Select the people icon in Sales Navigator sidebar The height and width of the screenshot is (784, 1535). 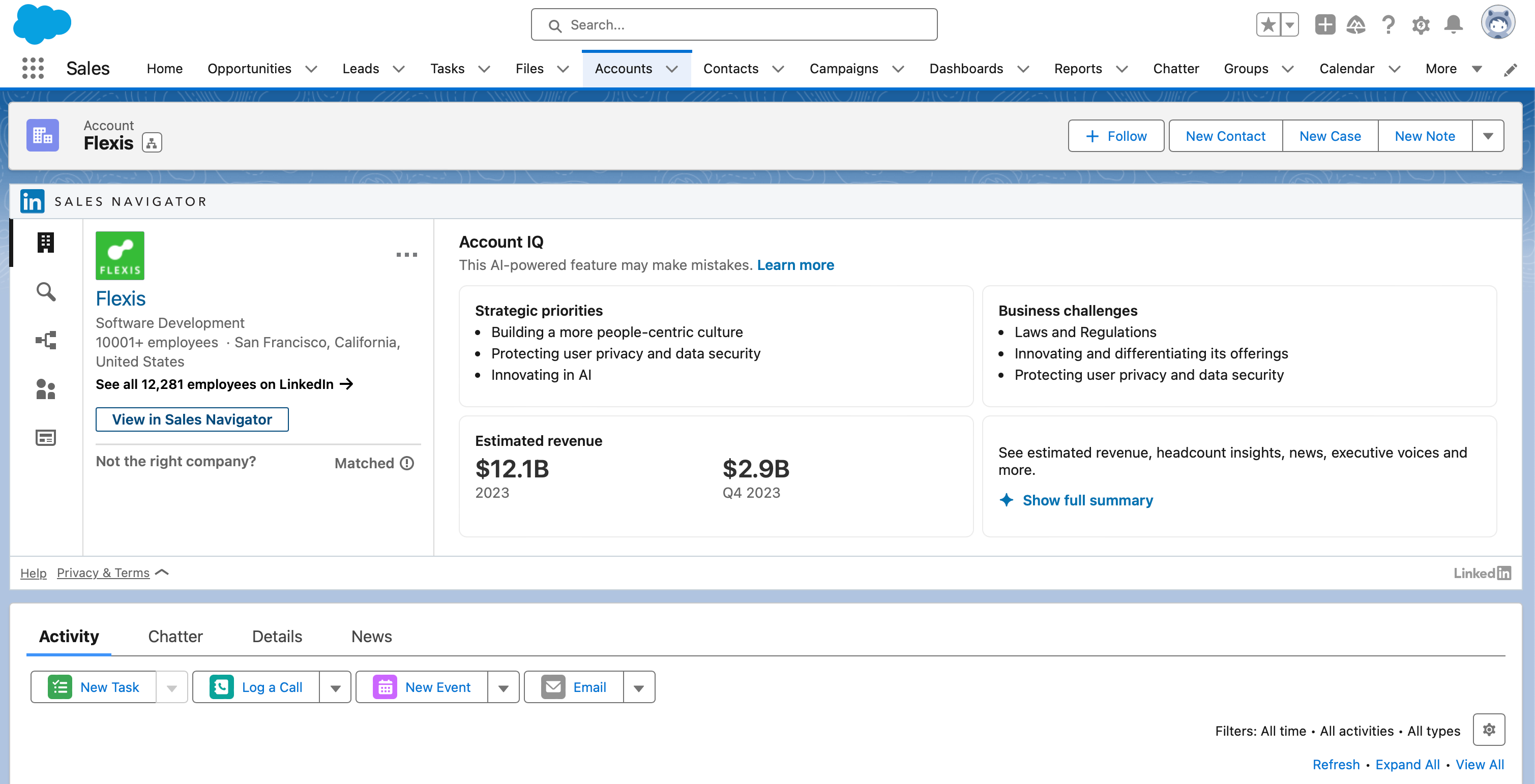pyautogui.click(x=46, y=389)
